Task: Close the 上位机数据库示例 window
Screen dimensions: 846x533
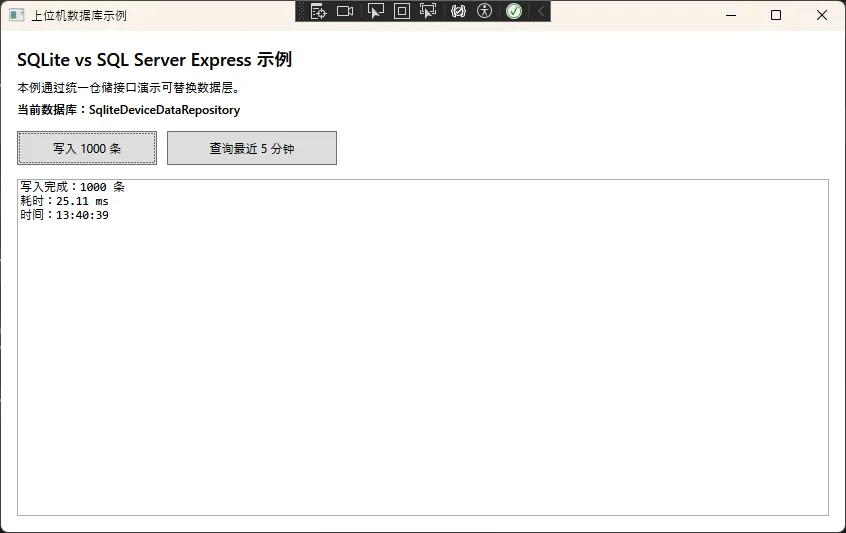Action: pos(822,15)
